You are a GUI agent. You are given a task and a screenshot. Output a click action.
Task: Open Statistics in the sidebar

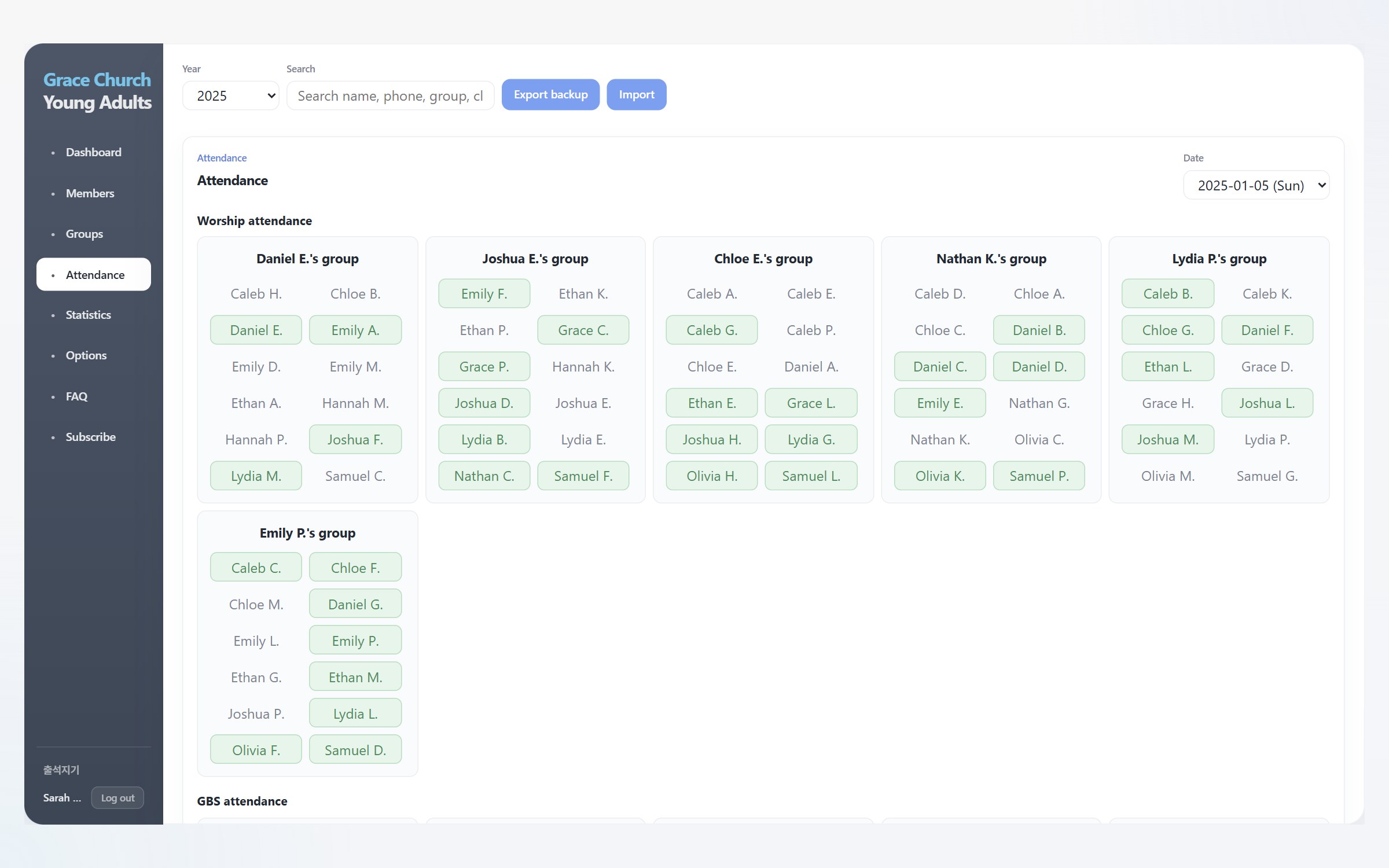click(94, 315)
